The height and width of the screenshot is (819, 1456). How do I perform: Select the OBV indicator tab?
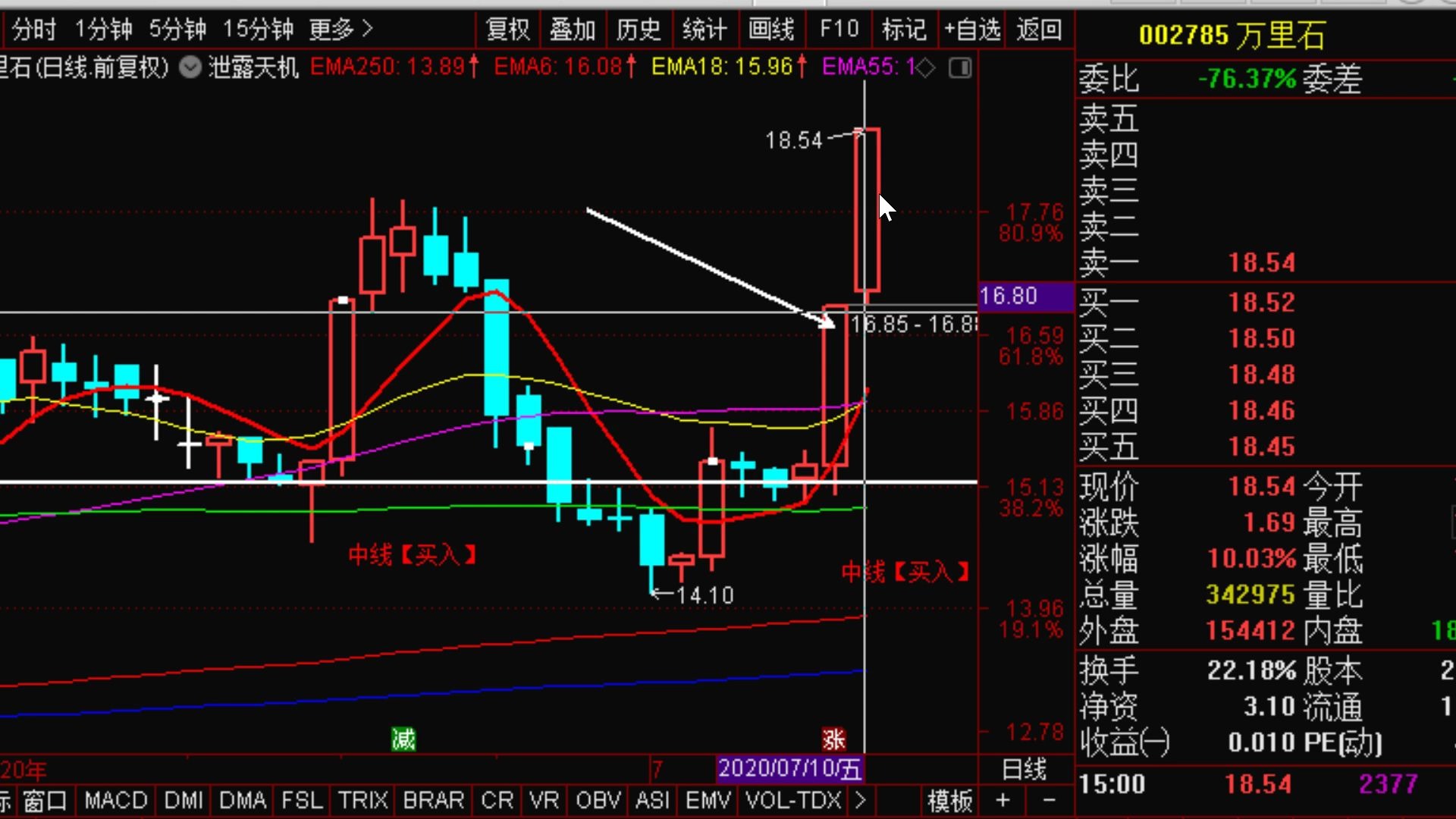pos(598,801)
